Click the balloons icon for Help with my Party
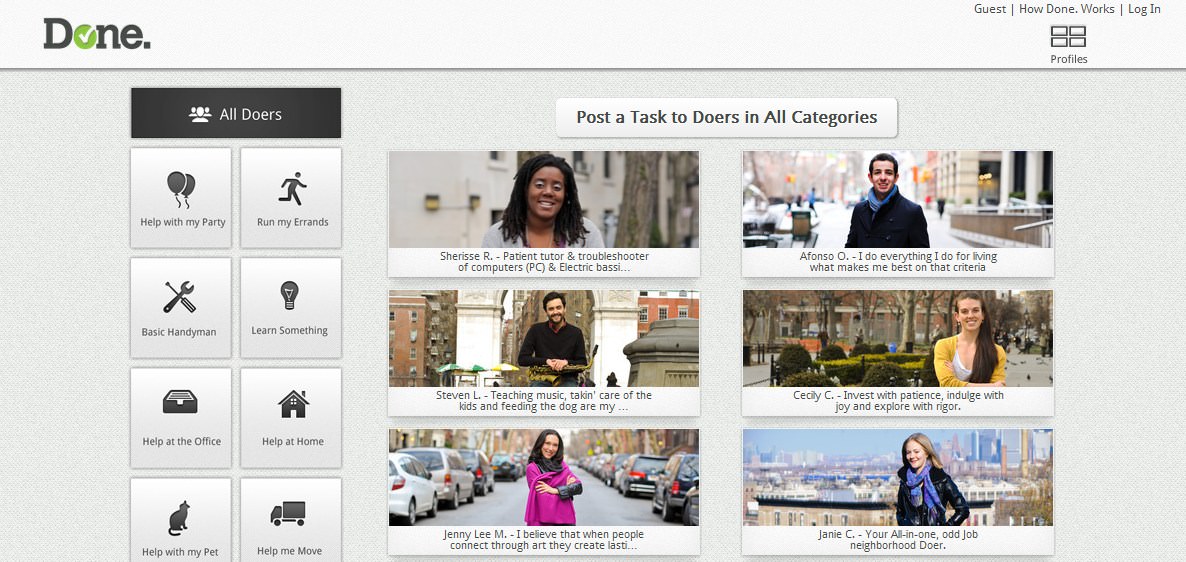1186x562 pixels. 182,189
